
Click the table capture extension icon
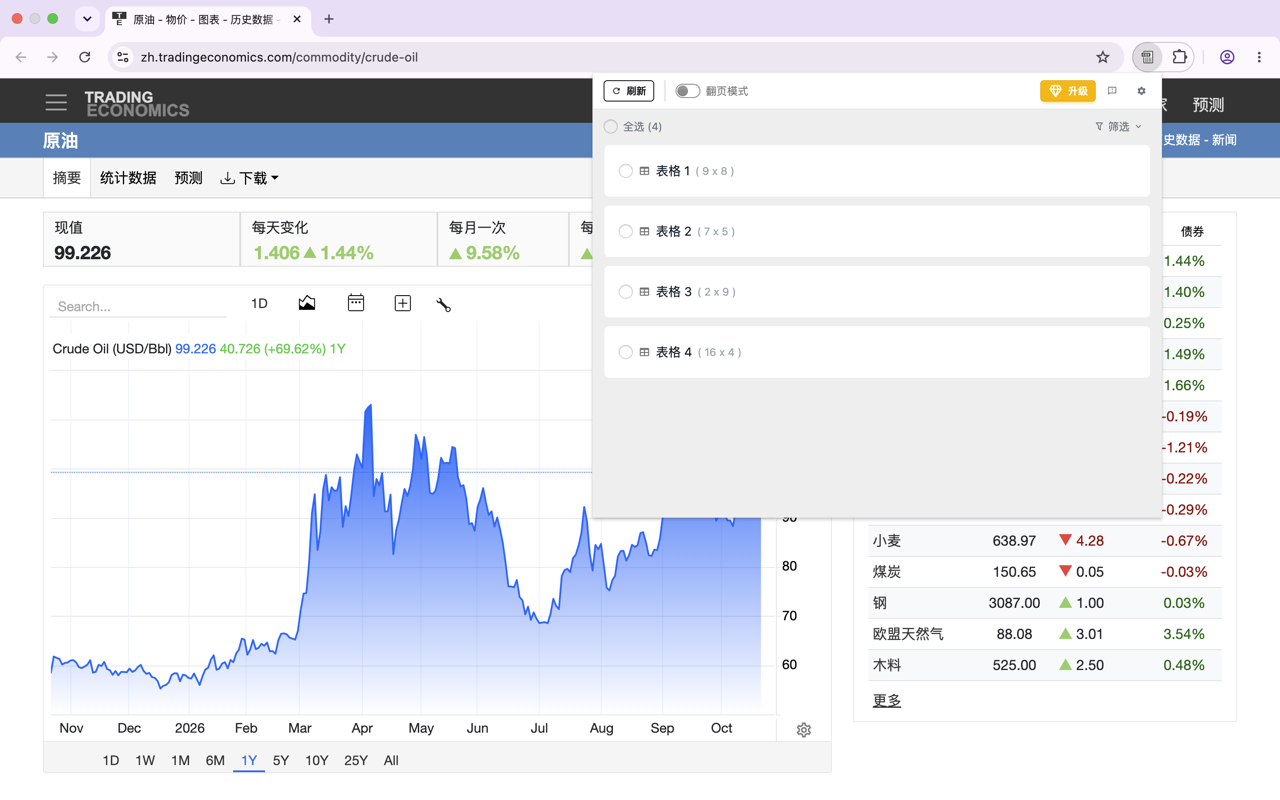[1147, 57]
